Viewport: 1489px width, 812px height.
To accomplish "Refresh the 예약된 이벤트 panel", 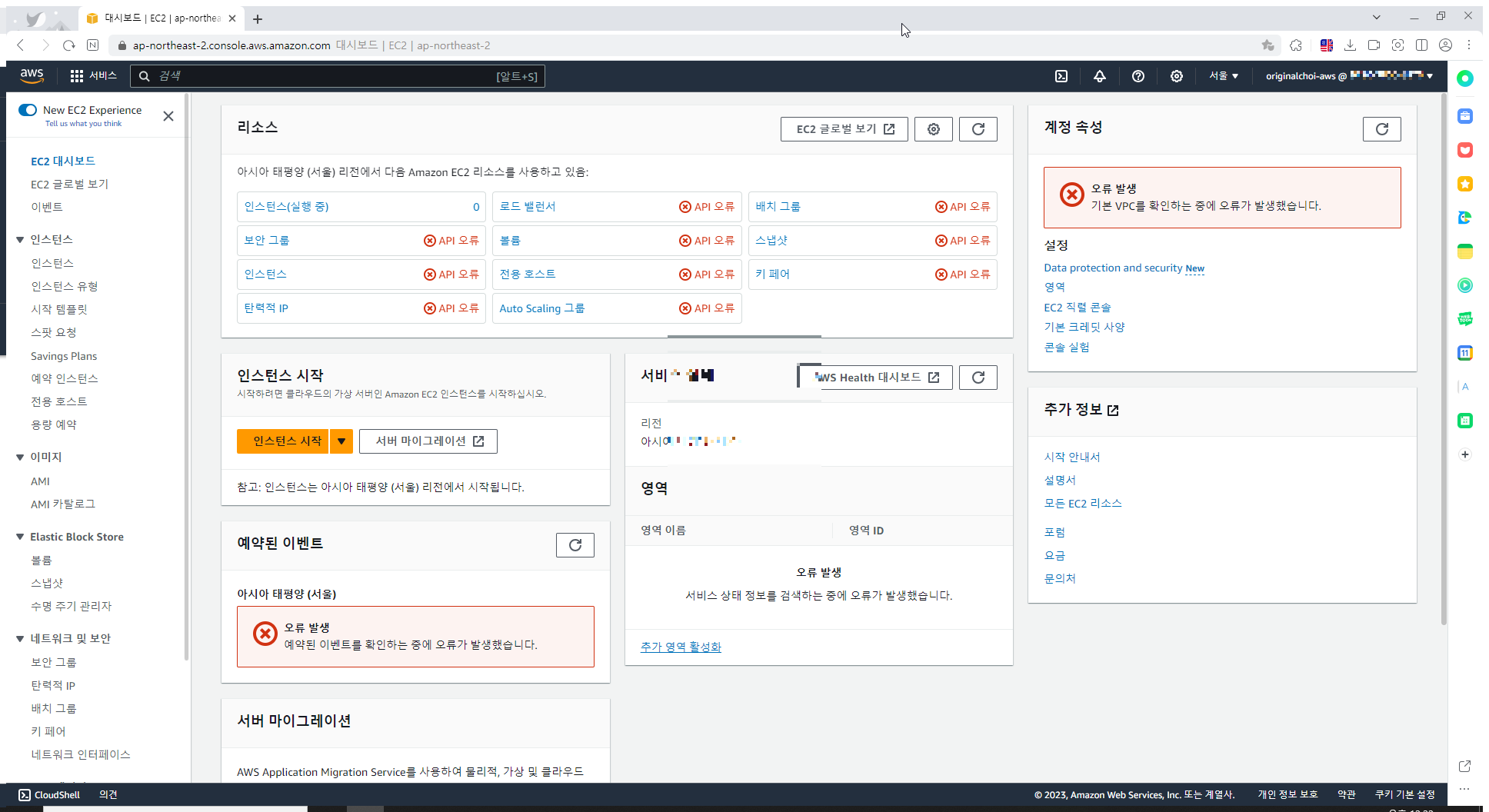I will [575, 545].
